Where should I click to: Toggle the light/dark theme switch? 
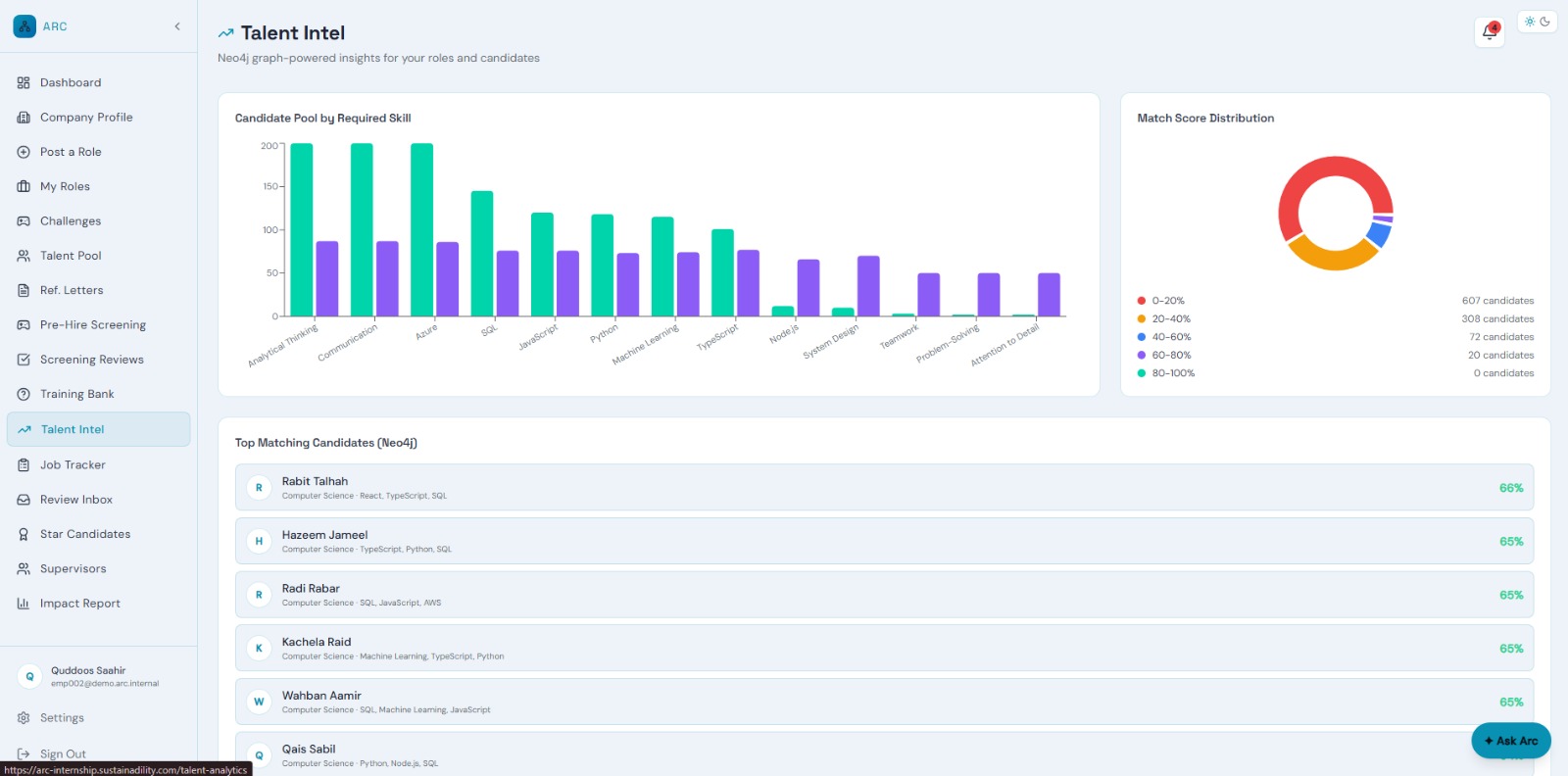[1537, 22]
